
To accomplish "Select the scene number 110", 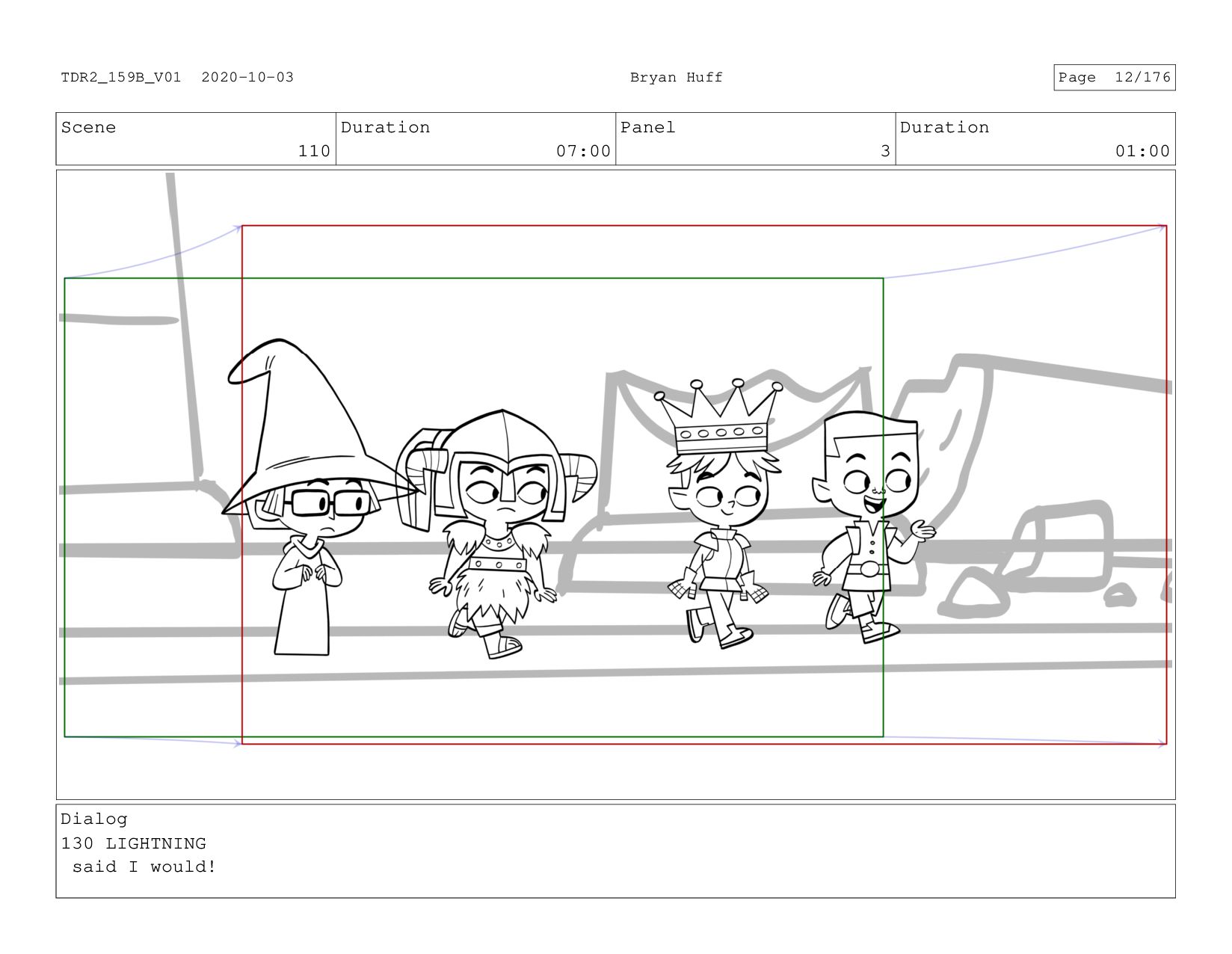I will [314, 151].
